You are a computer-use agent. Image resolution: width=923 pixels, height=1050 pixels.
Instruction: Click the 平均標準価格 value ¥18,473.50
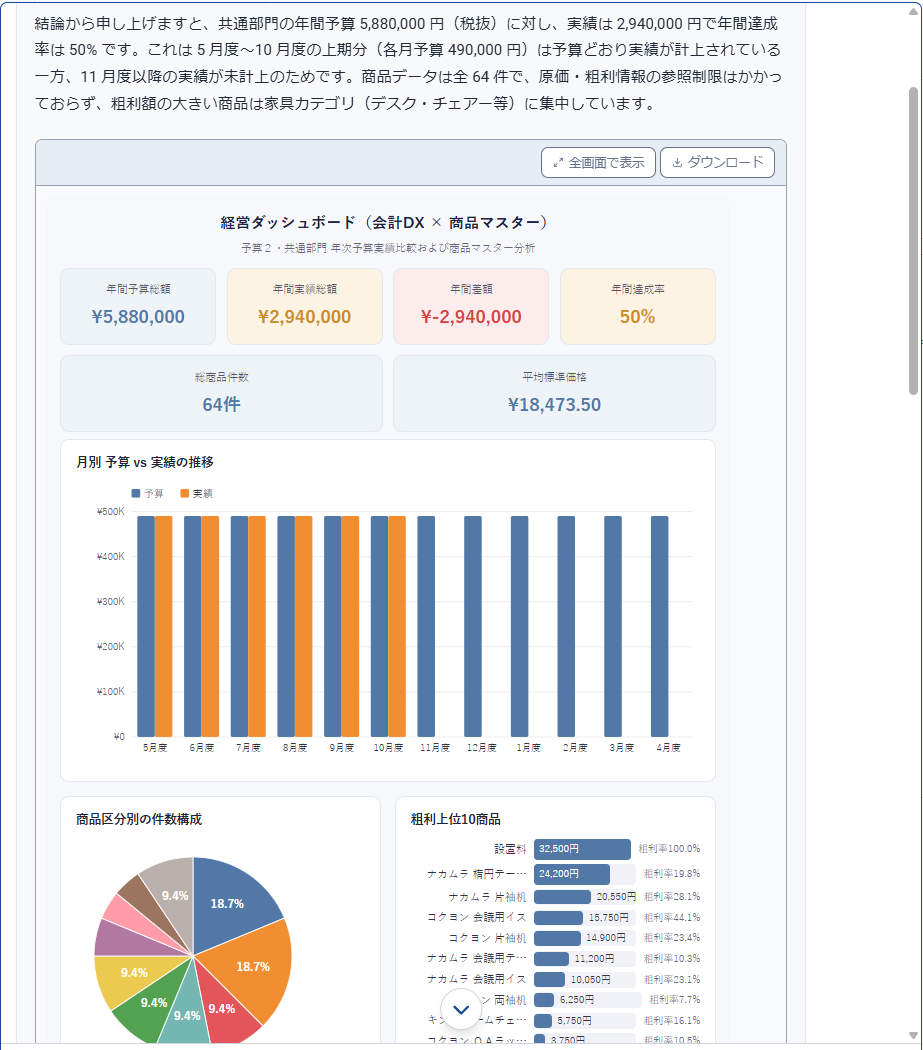click(x=555, y=404)
